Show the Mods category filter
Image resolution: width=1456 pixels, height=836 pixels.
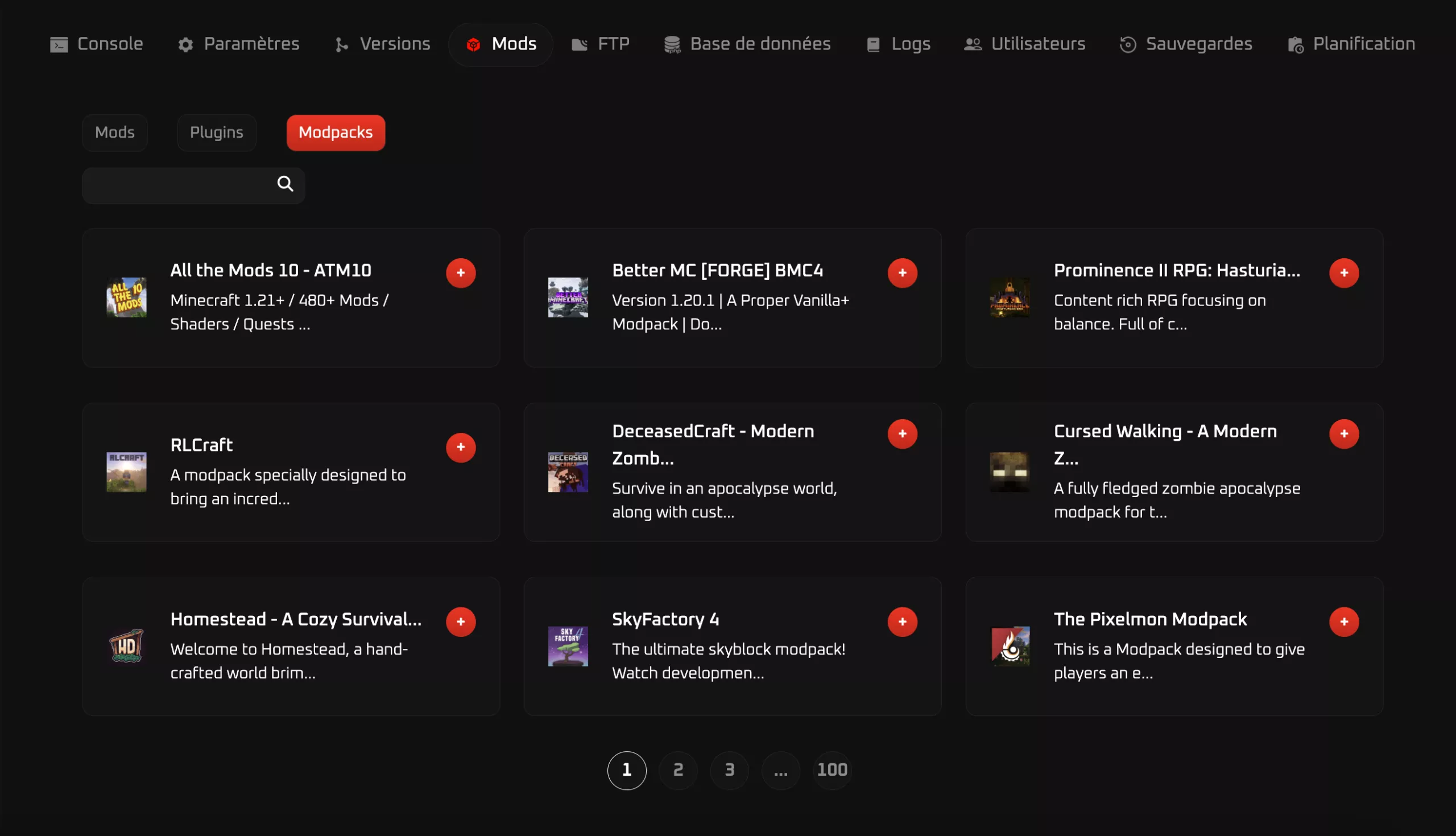click(x=115, y=133)
